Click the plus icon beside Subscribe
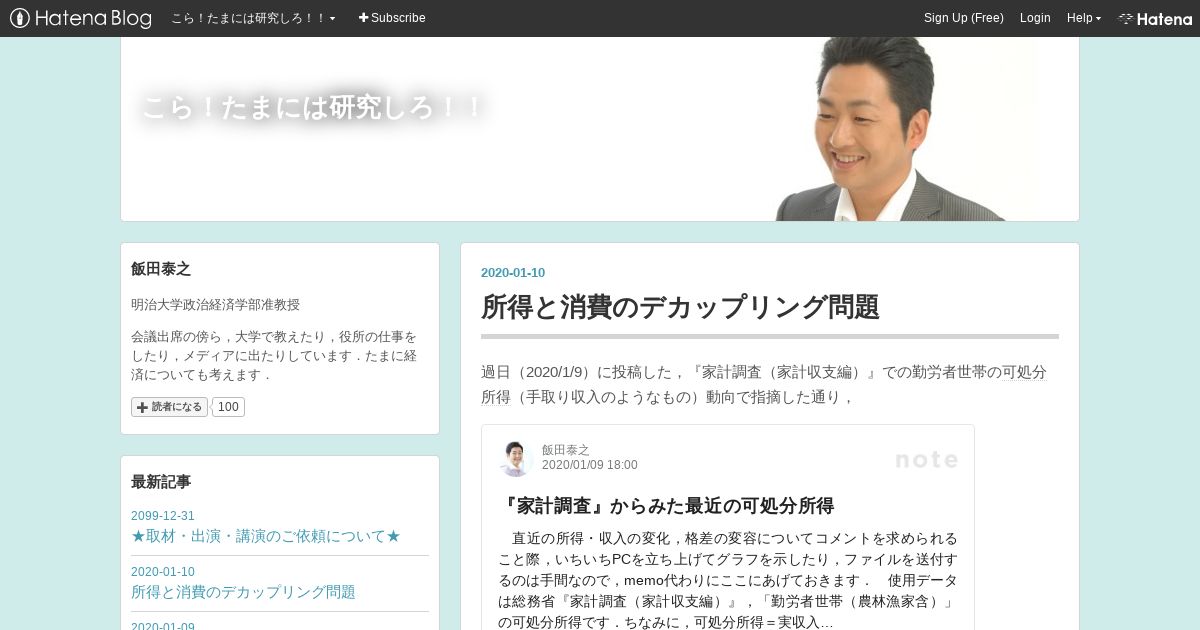The image size is (1200, 630). pos(364,18)
